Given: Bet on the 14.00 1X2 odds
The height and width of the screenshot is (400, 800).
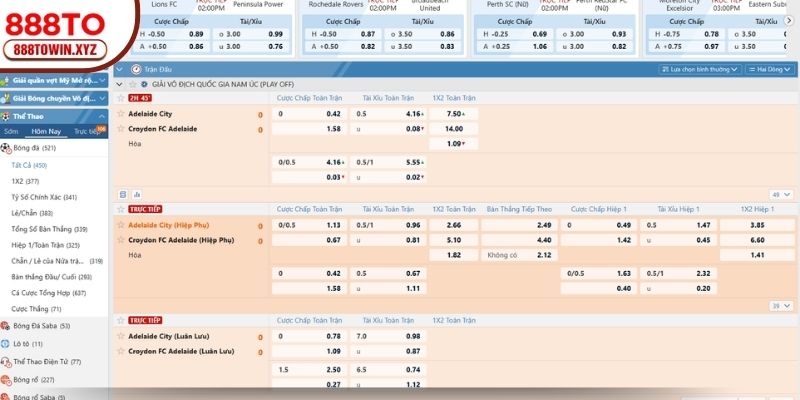Looking at the screenshot, I should click(454, 129).
